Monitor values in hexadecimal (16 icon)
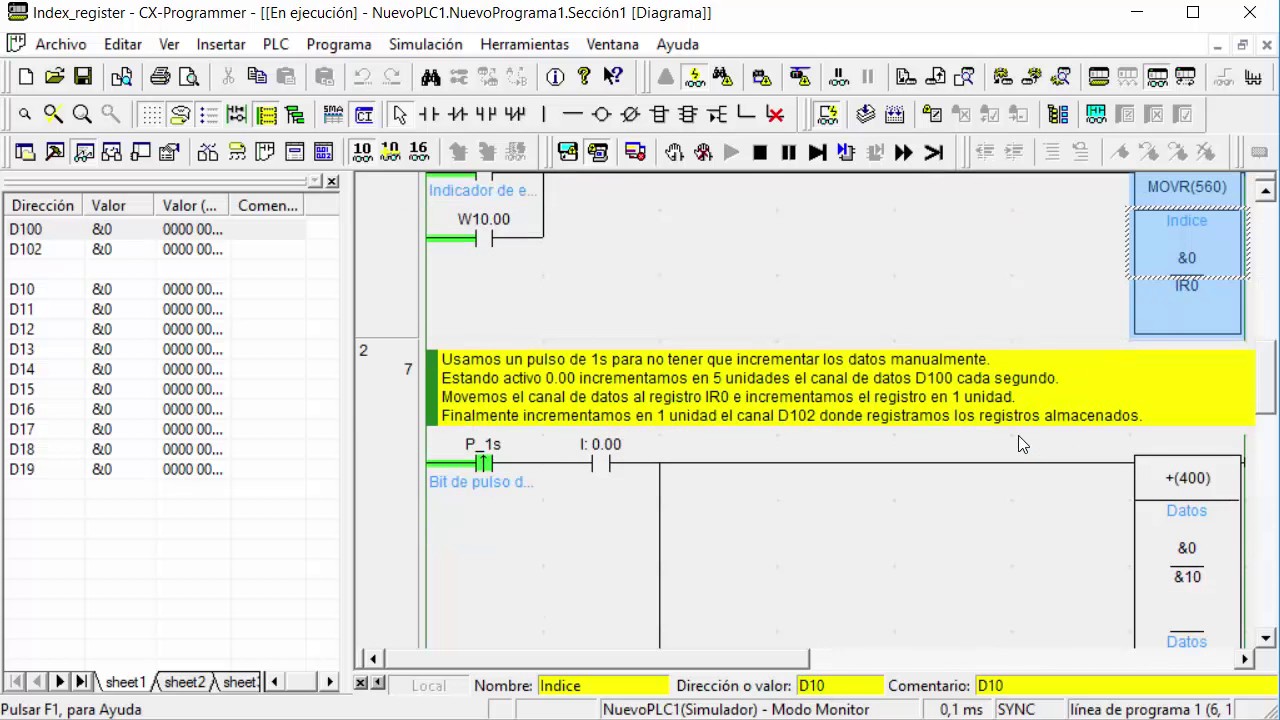 (x=419, y=153)
